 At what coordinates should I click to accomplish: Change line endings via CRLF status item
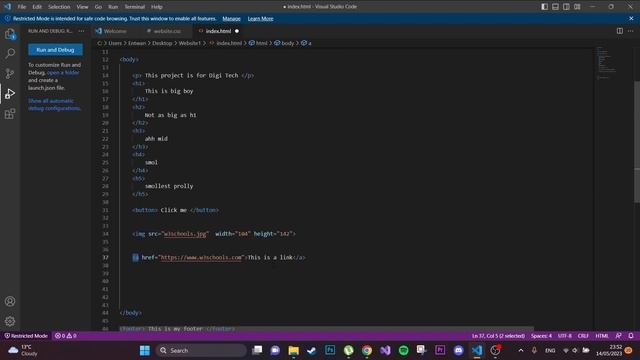pyautogui.click(x=583, y=336)
